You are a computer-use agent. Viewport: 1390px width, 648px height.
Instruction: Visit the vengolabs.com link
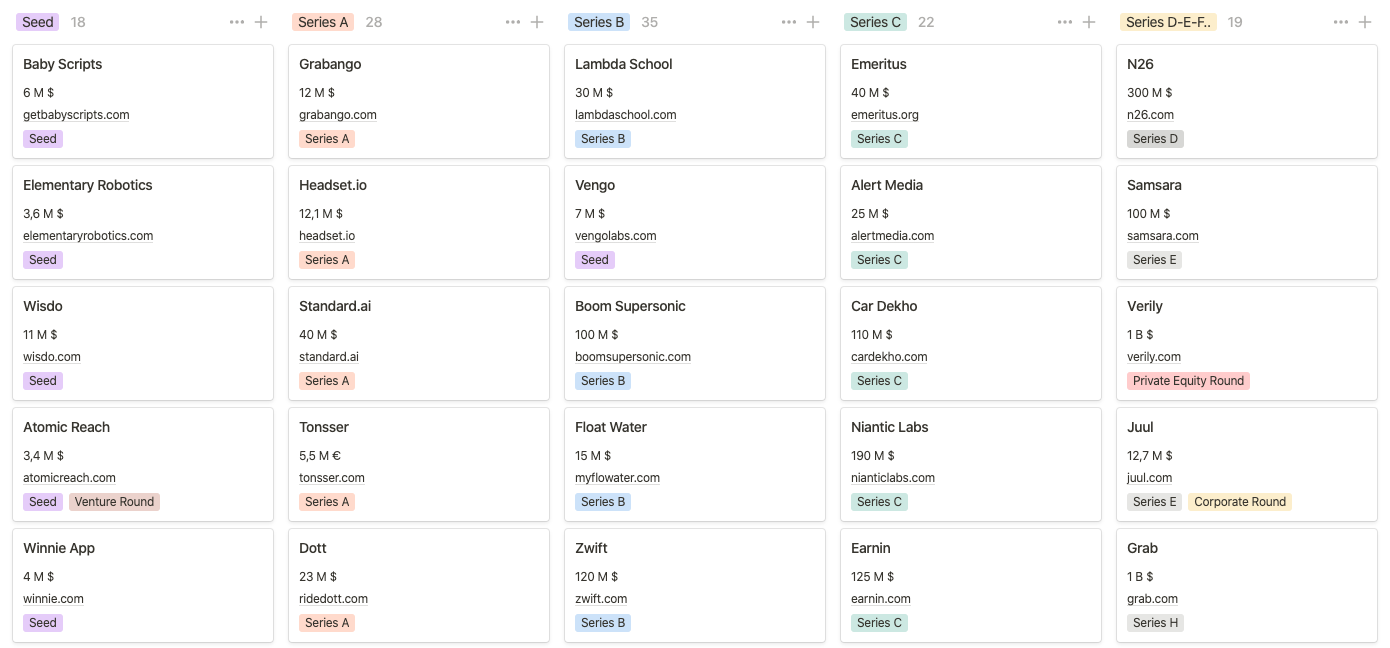pyautogui.click(x=616, y=236)
